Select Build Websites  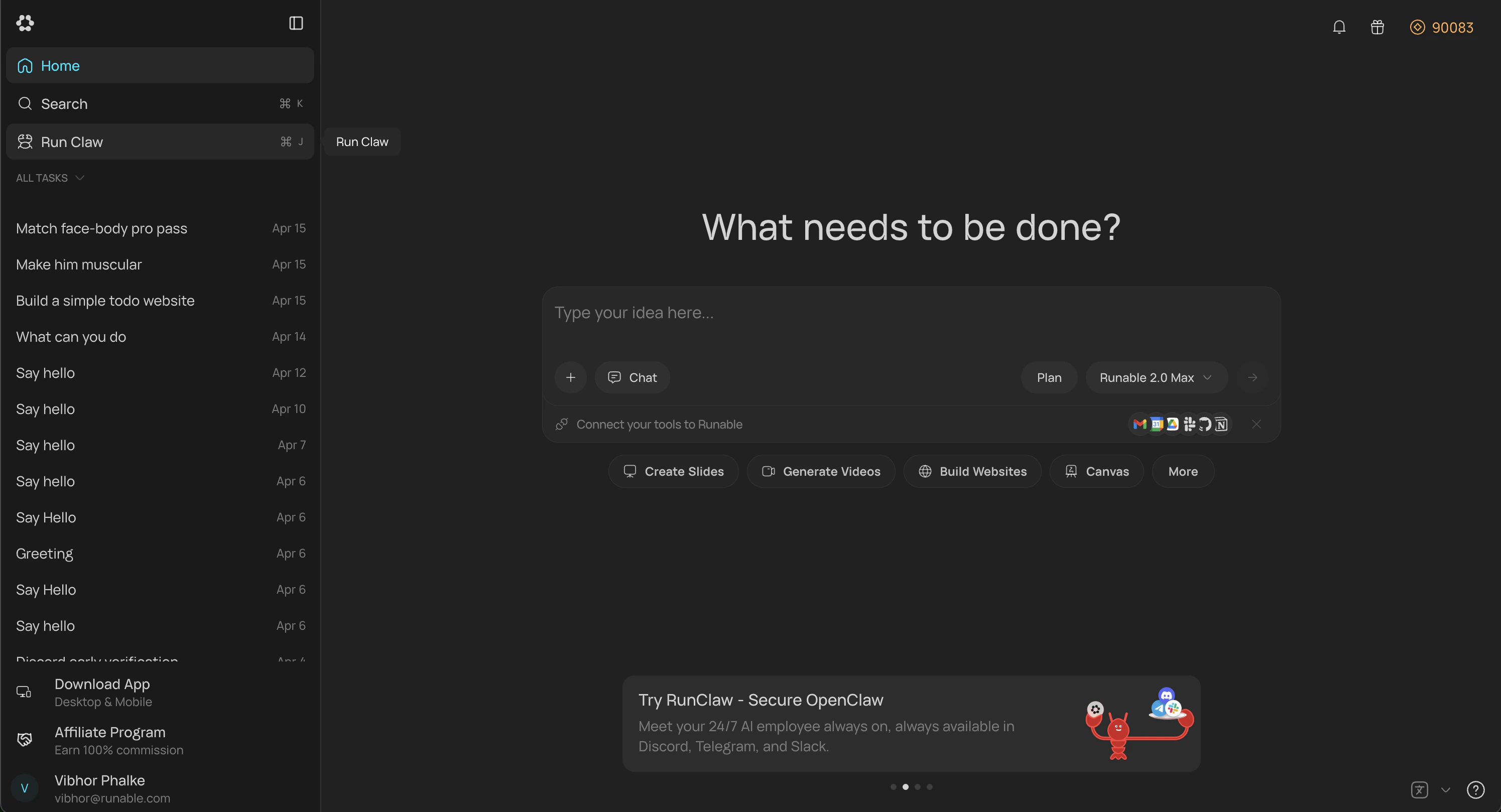[x=972, y=471]
